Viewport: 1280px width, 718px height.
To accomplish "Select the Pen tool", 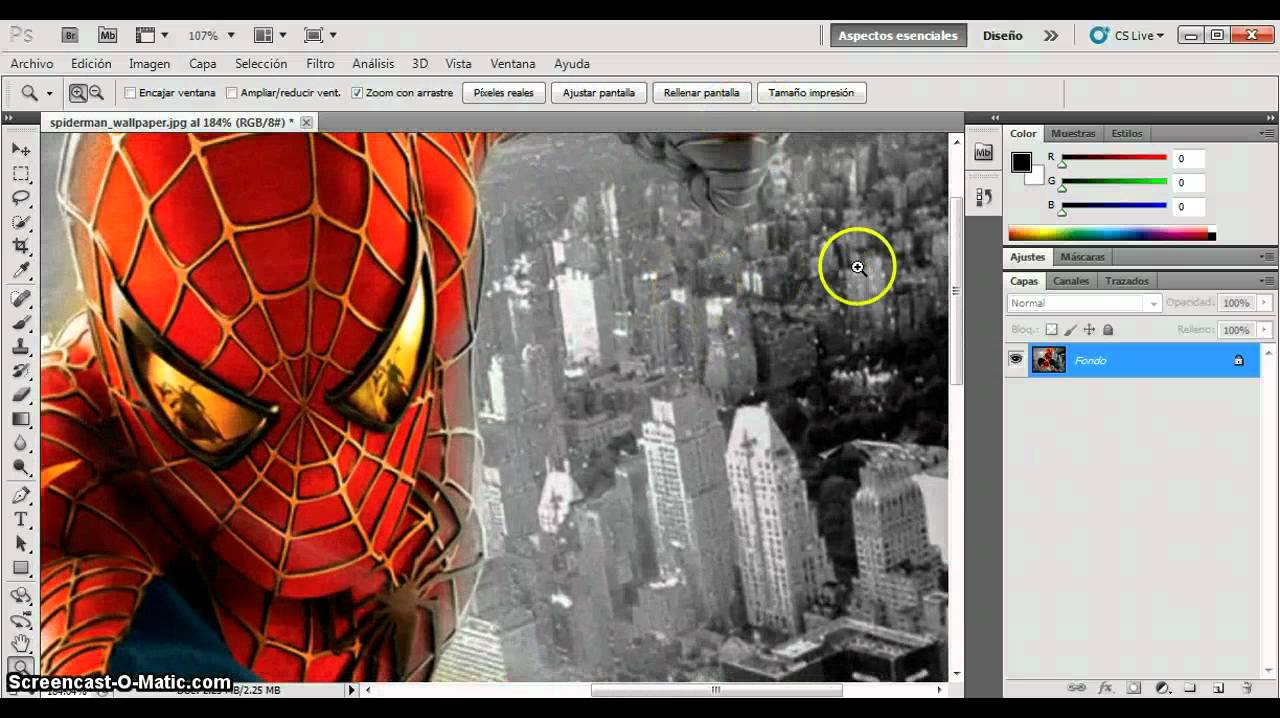I will point(21,496).
